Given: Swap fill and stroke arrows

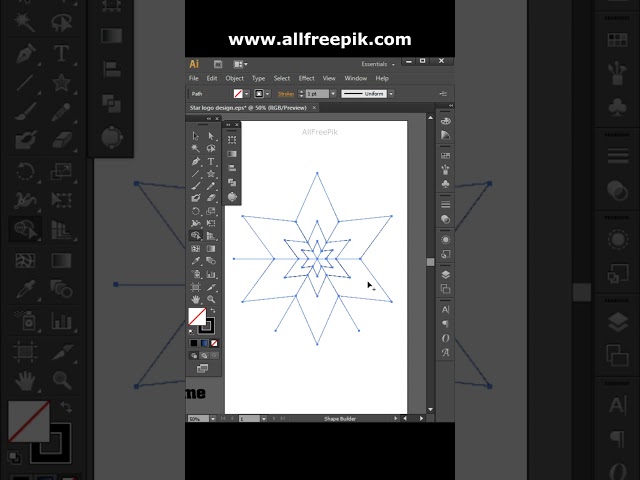Looking at the screenshot, I should coord(213,311).
